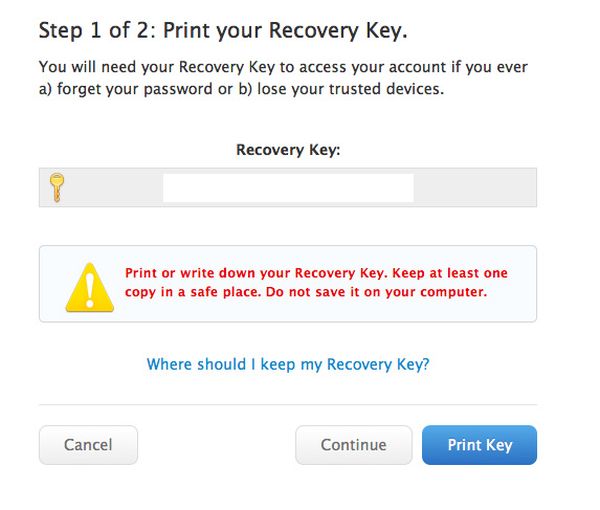Viewport: 600px width, 510px height.
Task: Click the 'Print your Recovery Key.' title portion
Action: pos(285,31)
